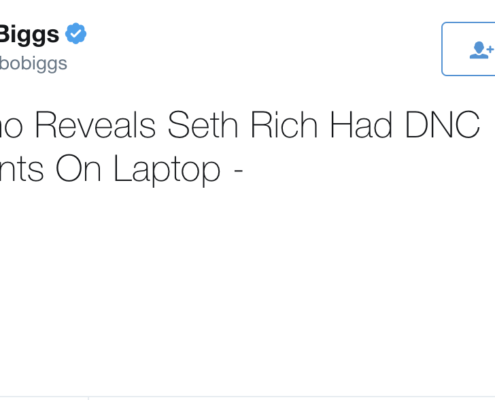The width and height of the screenshot is (495, 400).
Task: Click the small tick on bottom divider
Action: [x=88, y=398]
